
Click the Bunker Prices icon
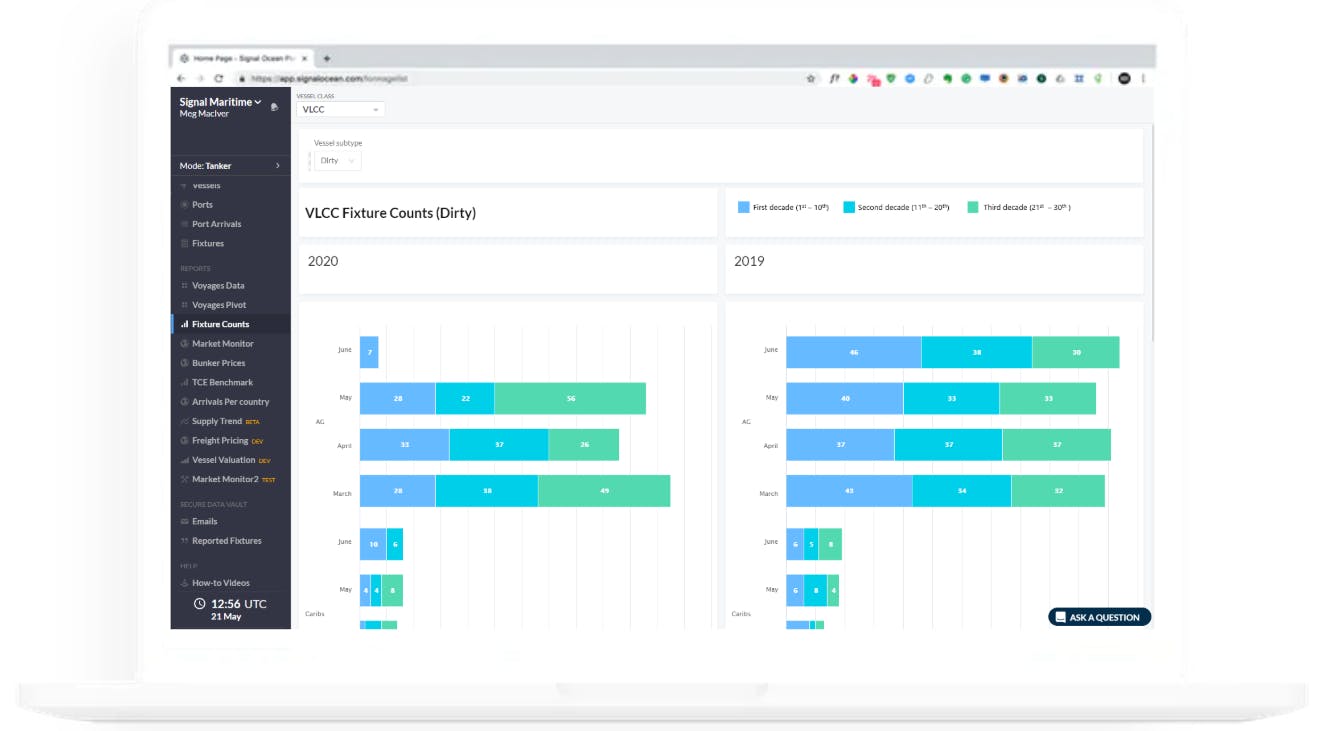(x=184, y=362)
